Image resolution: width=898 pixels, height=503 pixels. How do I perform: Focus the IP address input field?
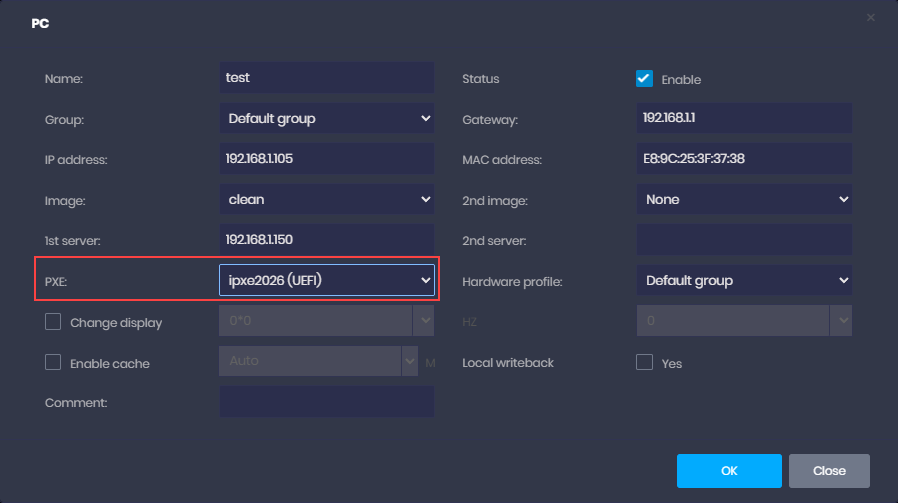326,159
